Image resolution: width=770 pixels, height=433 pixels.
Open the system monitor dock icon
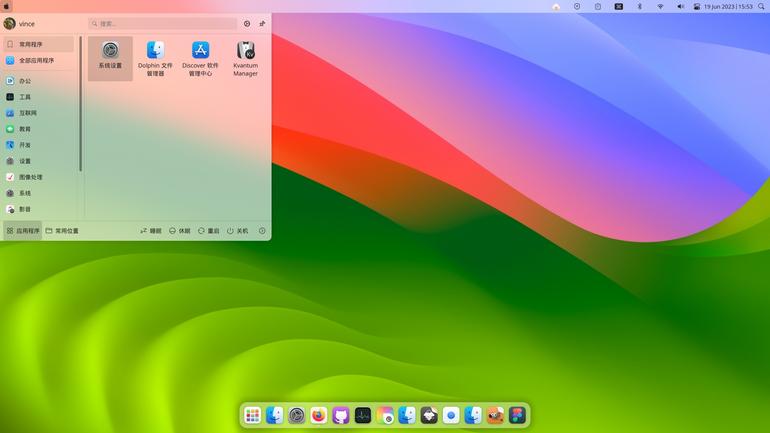(x=363, y=415)
